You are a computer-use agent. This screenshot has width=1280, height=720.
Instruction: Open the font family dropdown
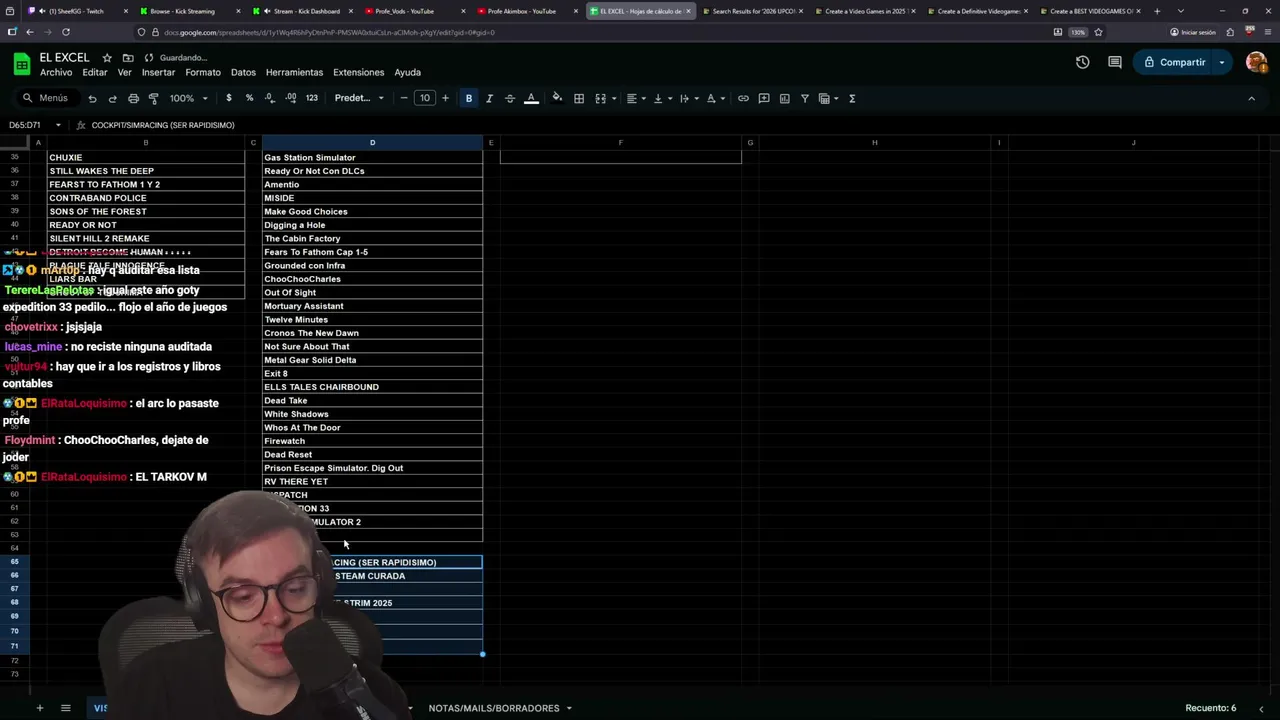359,98
